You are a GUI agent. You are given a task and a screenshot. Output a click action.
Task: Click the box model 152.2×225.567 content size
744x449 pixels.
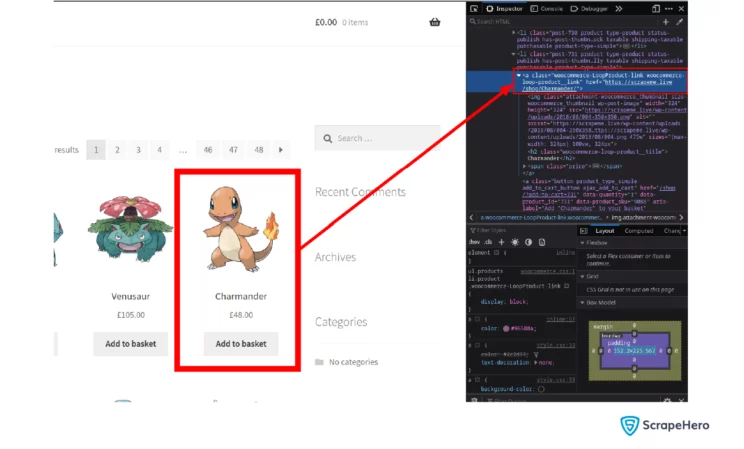[x=634, y=351]
